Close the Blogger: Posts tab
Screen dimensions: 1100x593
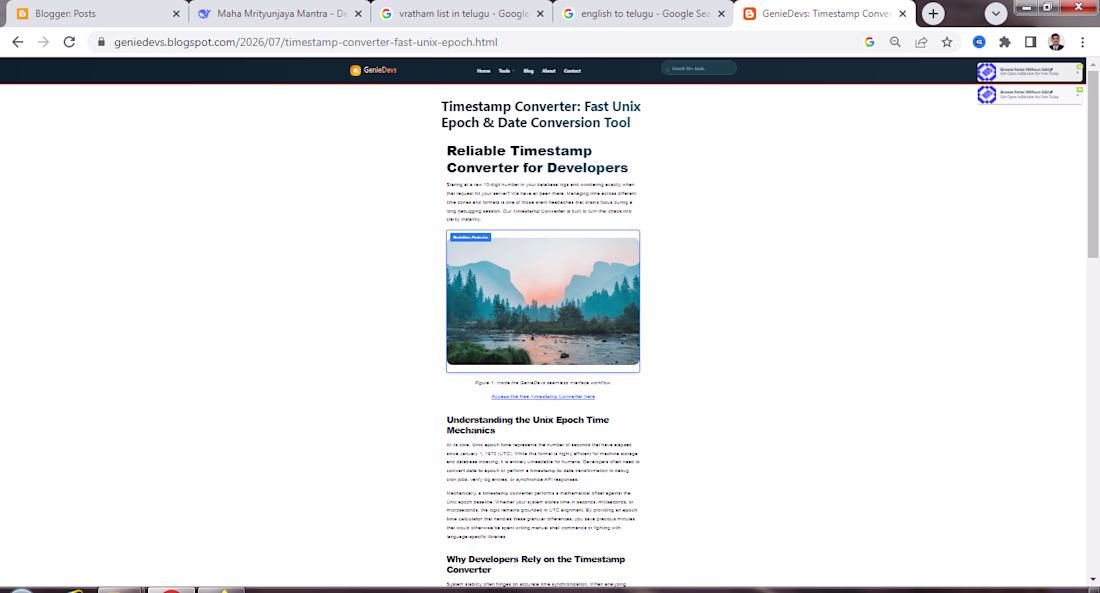coord(176,13)
